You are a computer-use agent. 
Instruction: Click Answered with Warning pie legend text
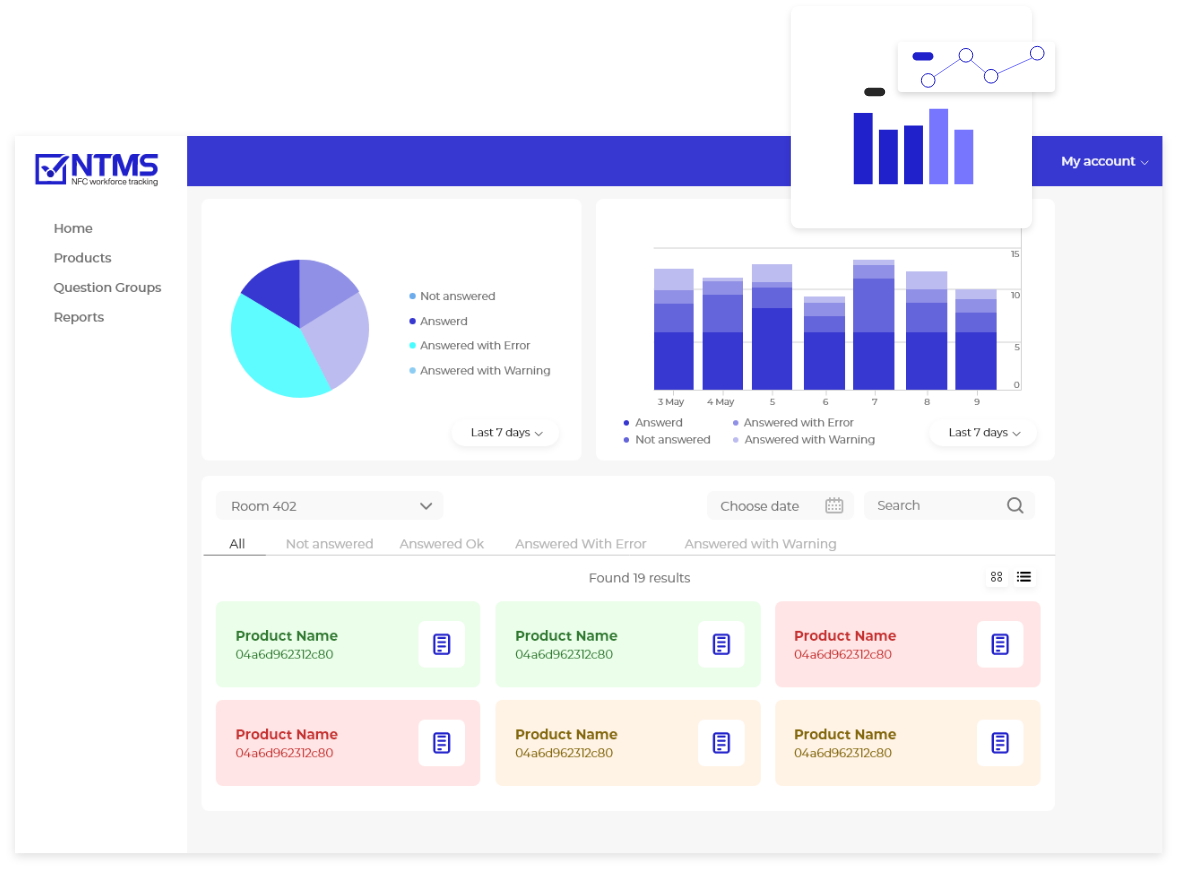[x=485, y=370]
